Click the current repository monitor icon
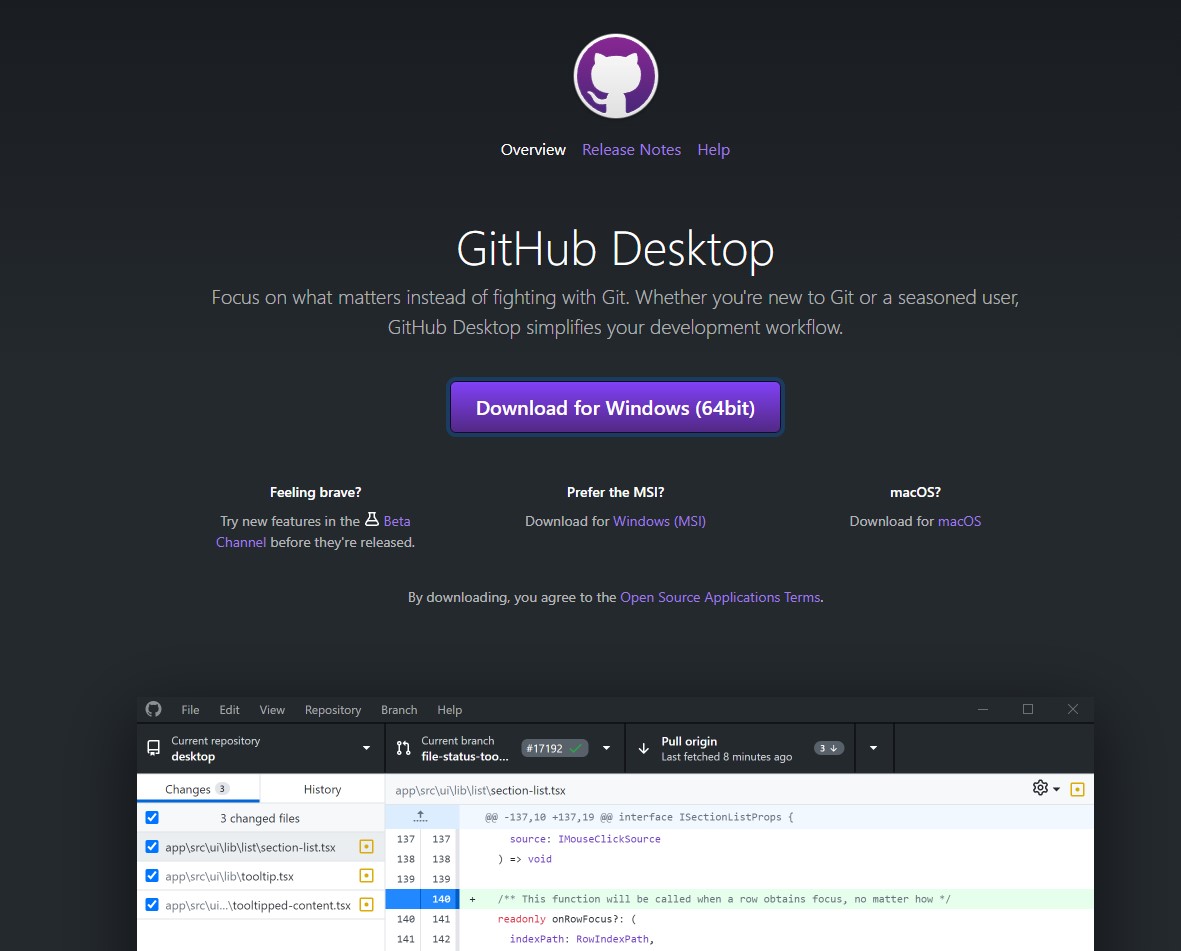The height and width of the screenshot is (951, 1181). coord(153,748)
